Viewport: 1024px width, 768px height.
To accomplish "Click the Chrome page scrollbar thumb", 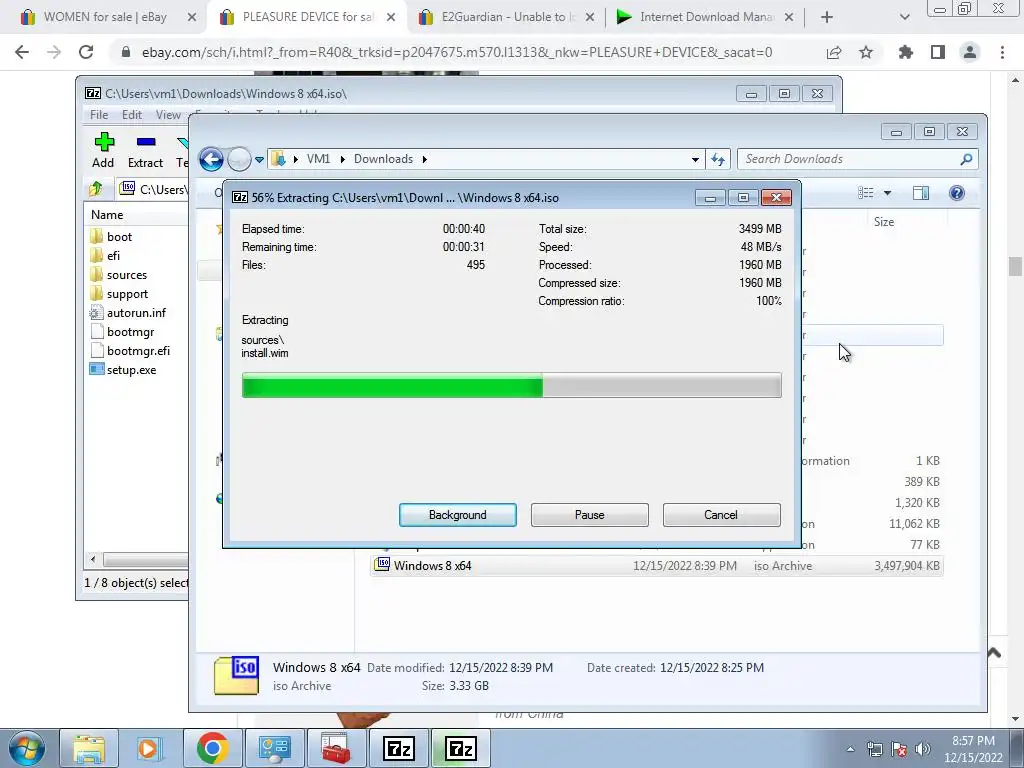I will point(1015,266).
